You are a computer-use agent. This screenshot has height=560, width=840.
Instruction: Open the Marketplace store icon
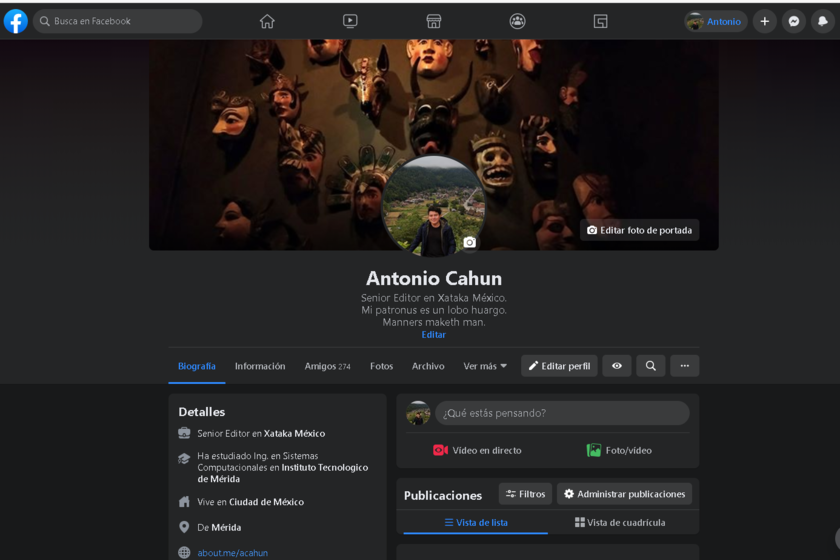434,21
